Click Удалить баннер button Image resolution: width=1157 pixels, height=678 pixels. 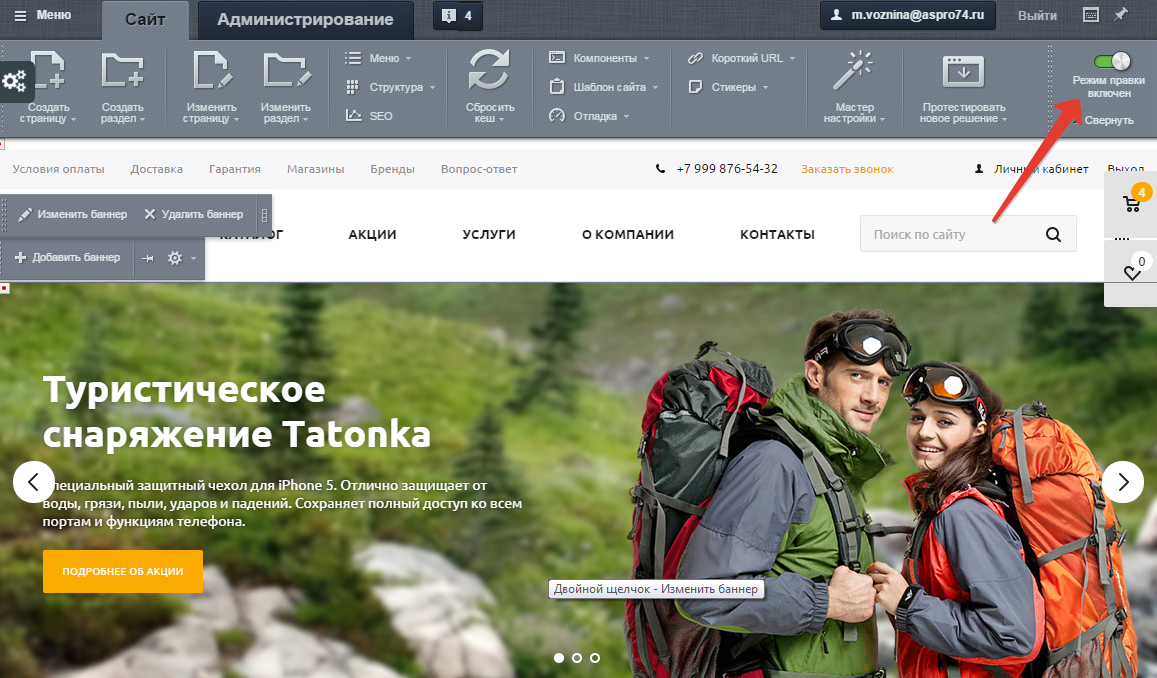click(x=194, y=214)
